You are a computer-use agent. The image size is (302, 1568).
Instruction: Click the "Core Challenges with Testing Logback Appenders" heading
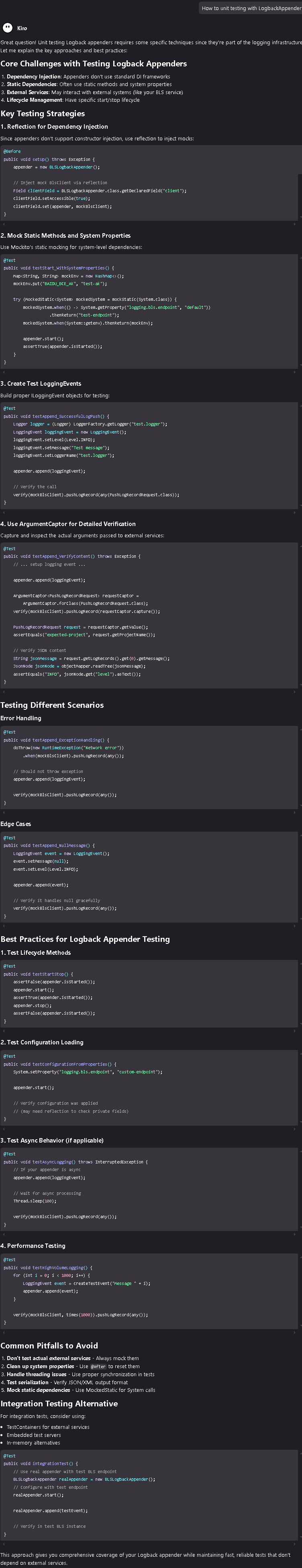[94, 63]
